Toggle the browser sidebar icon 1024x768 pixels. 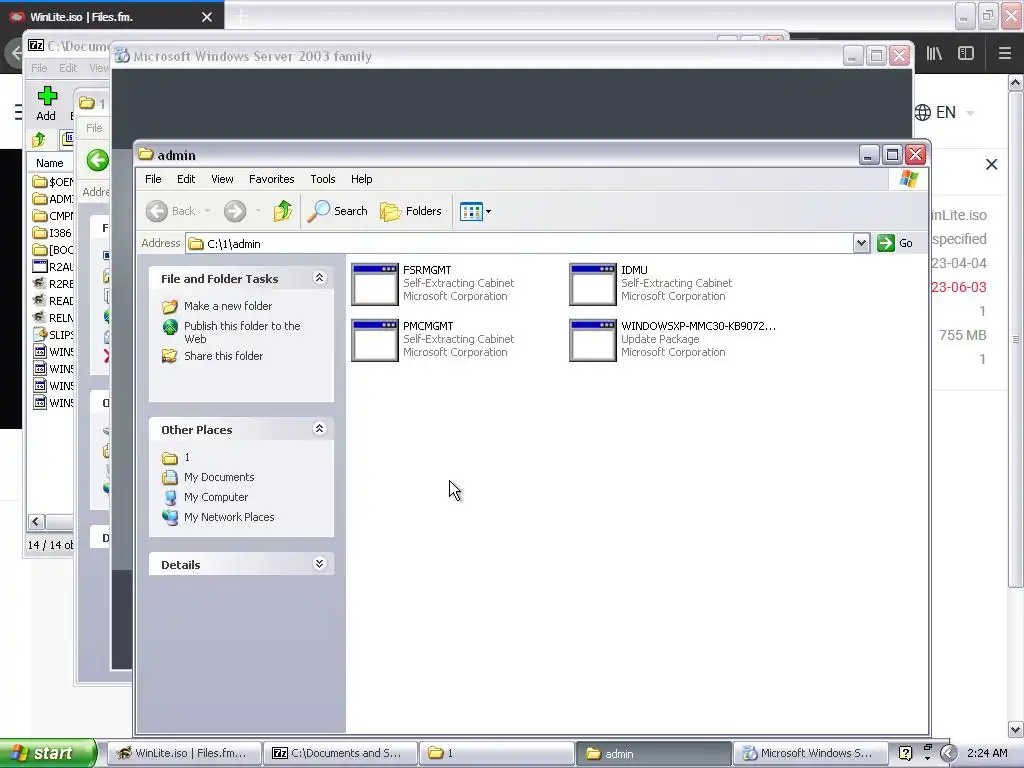pyautogui.click(x=966, y=54)
